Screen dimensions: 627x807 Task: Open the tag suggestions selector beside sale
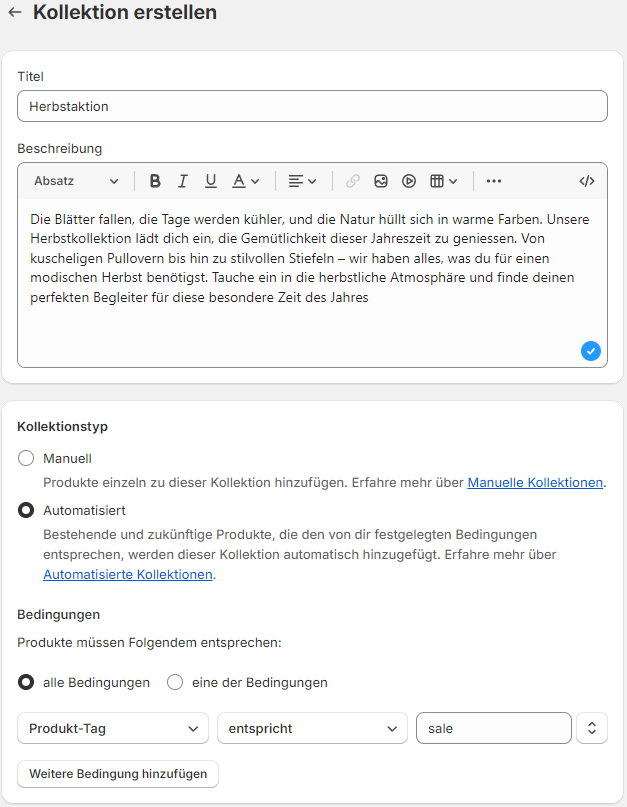coord(592,728)
